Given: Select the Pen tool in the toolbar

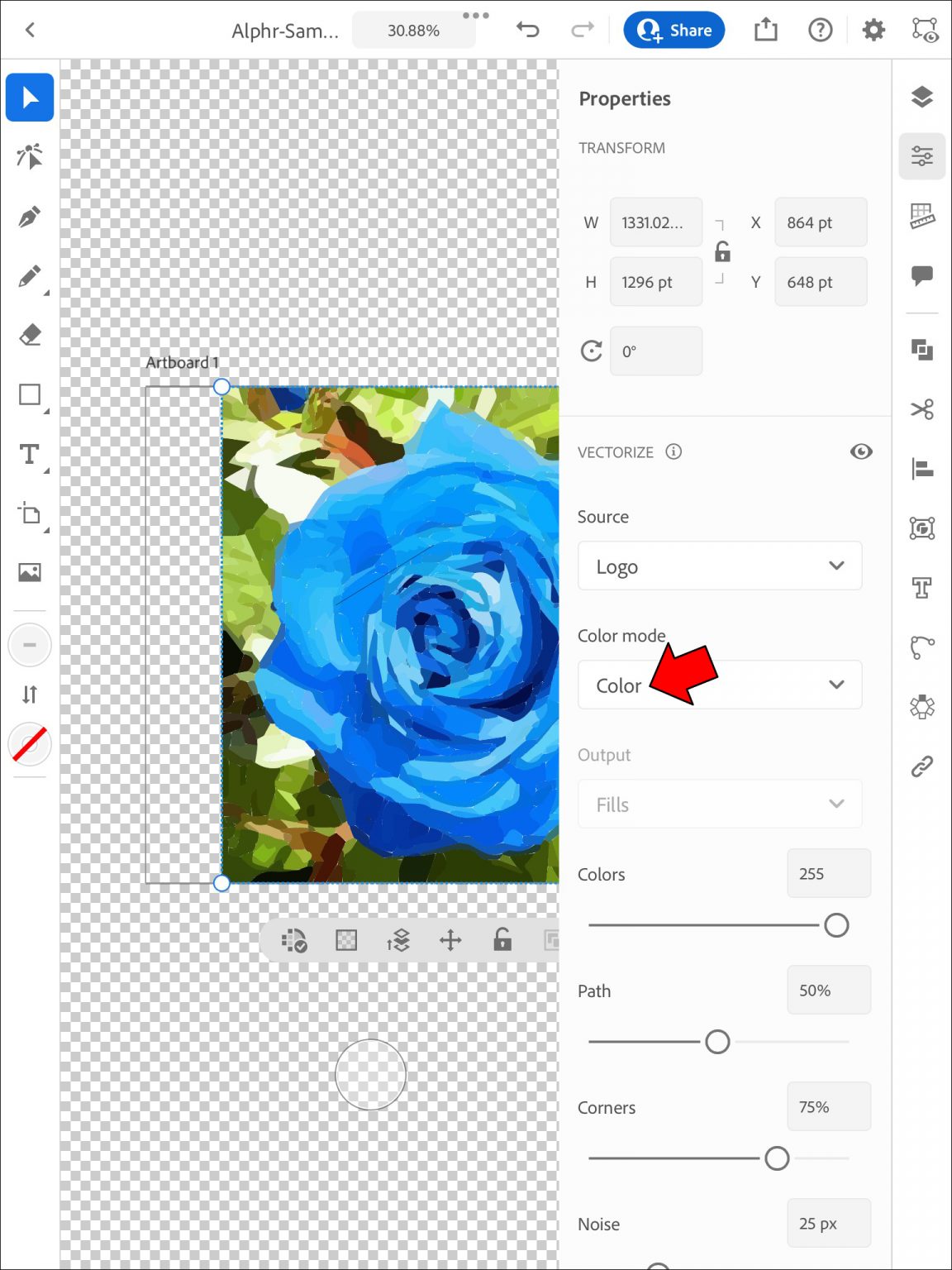Looking at the screenshot, I should (29, 216).
